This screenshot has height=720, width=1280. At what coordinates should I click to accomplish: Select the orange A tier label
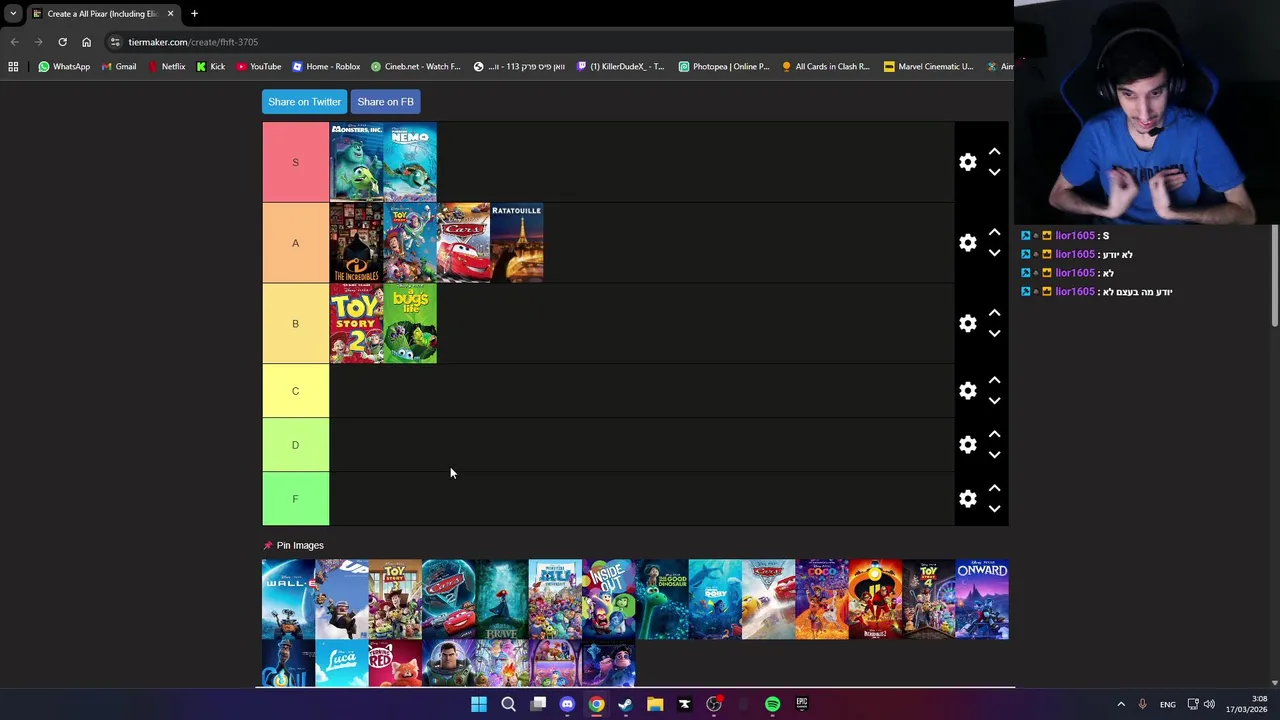tap(295, 243)
